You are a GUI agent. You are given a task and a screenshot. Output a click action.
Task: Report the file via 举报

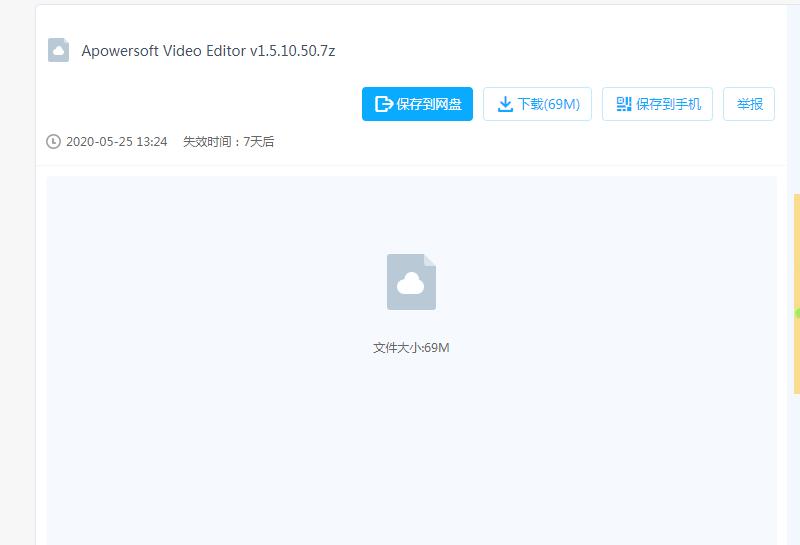(749, 104)
